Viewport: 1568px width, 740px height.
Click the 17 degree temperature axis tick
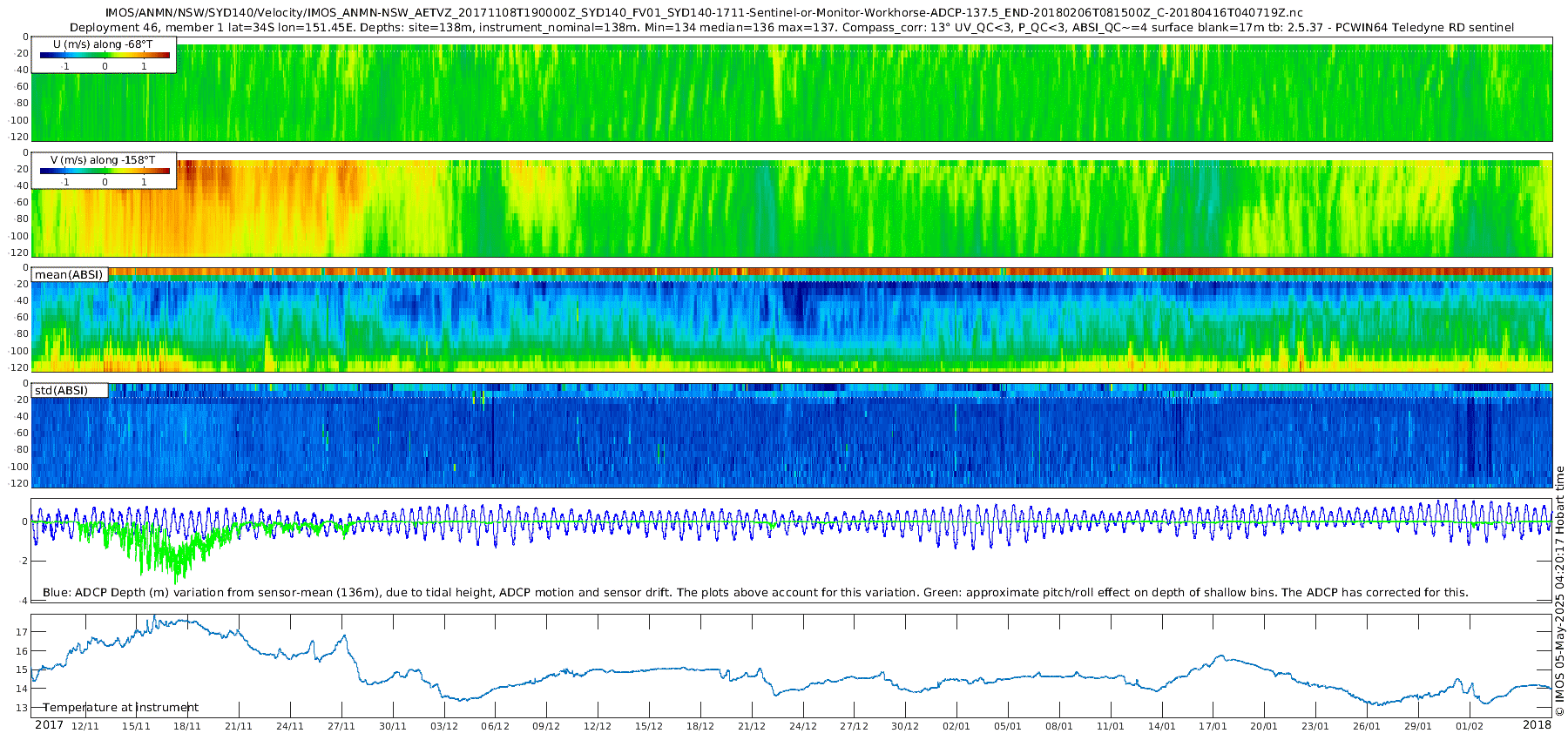click(x=23, y=632)
